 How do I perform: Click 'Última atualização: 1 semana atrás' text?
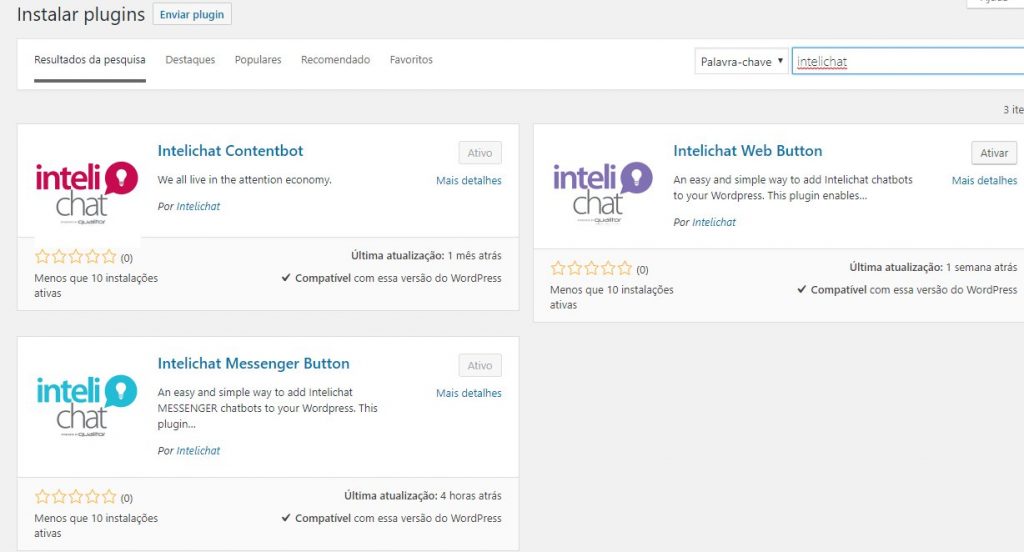933,267
